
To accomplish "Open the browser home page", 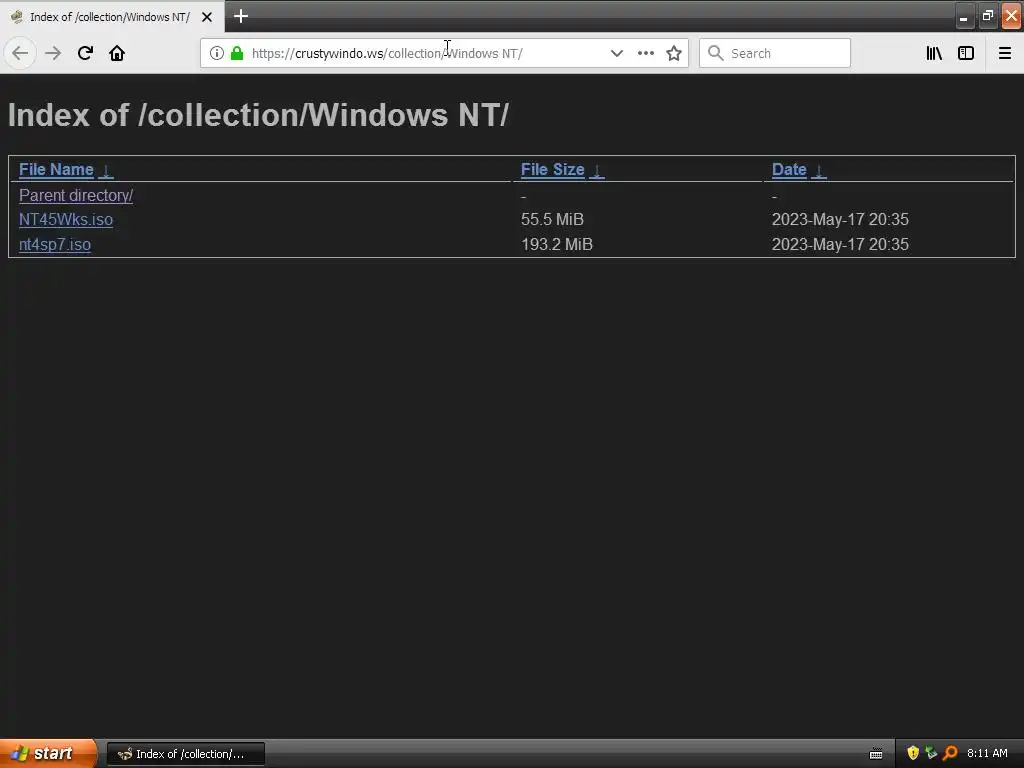I will tap(117, 53).
